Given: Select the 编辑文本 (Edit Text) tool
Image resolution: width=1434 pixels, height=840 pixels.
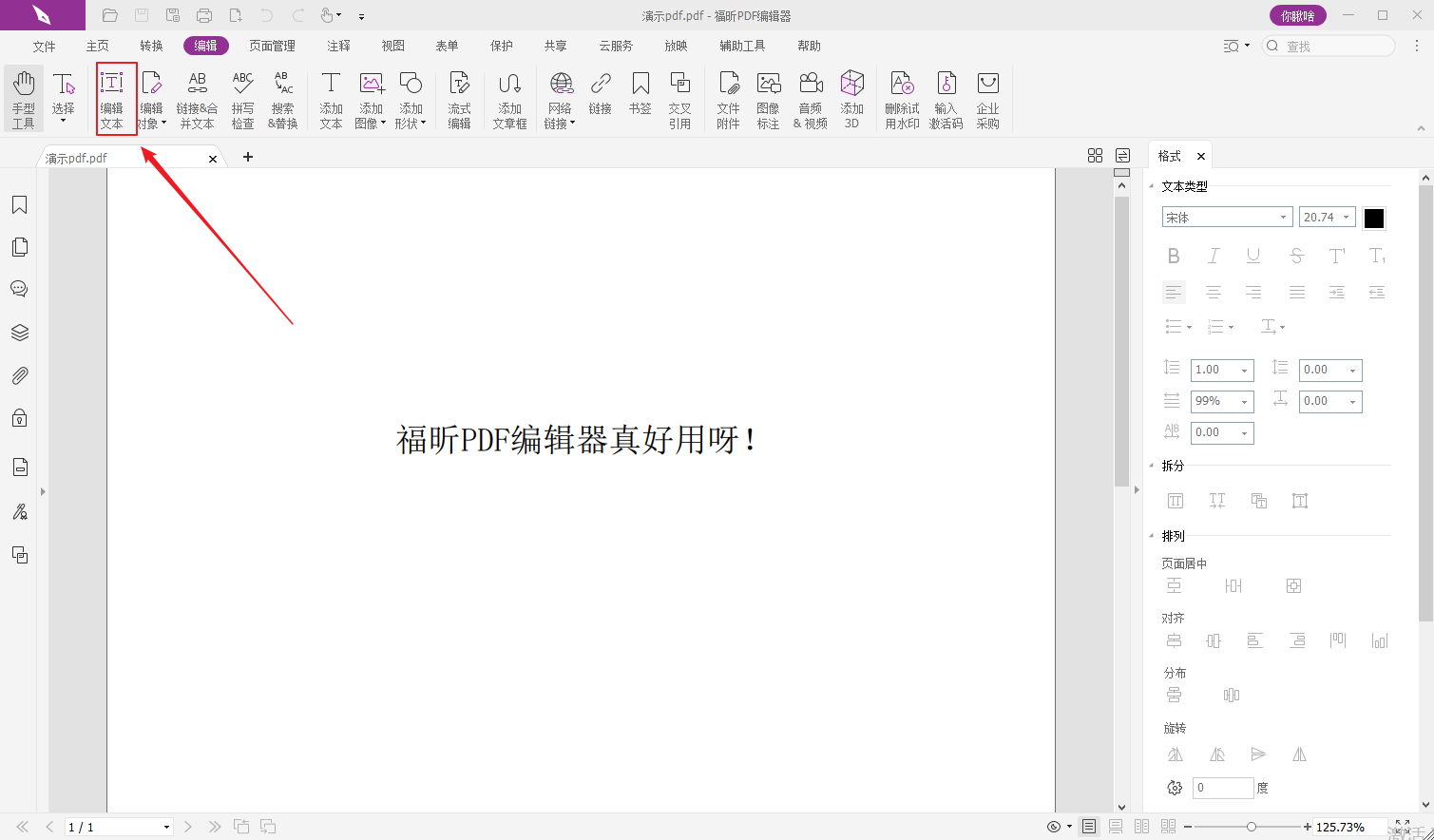Looking at the screenshot, I should [112, 98].
